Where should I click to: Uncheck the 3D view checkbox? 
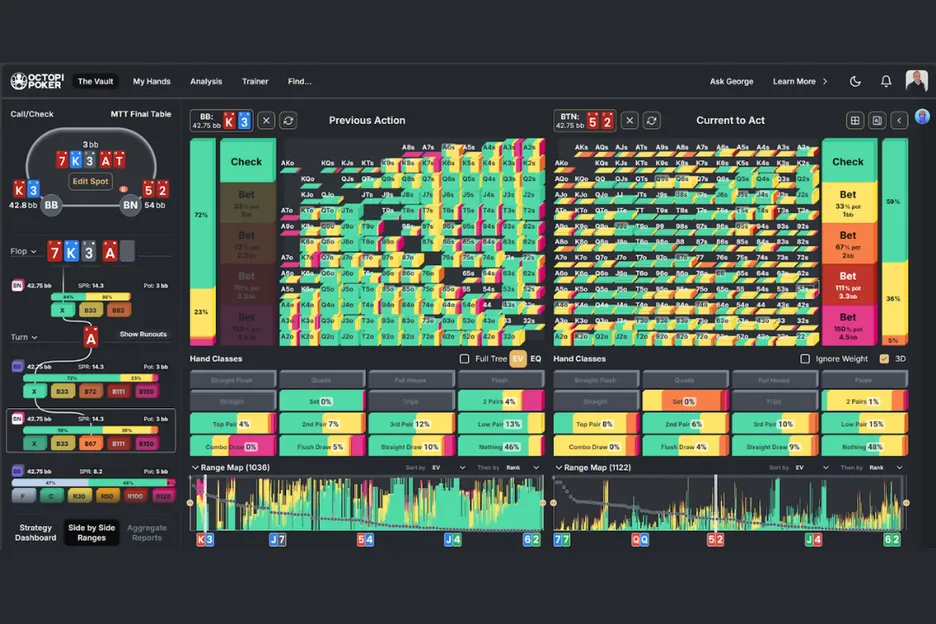click(884, 359)
